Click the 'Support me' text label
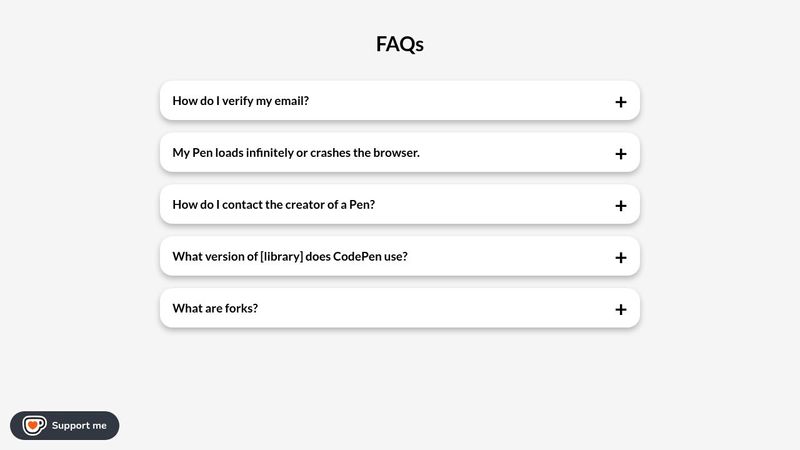800x450 pixels. [x=79, y=426]
